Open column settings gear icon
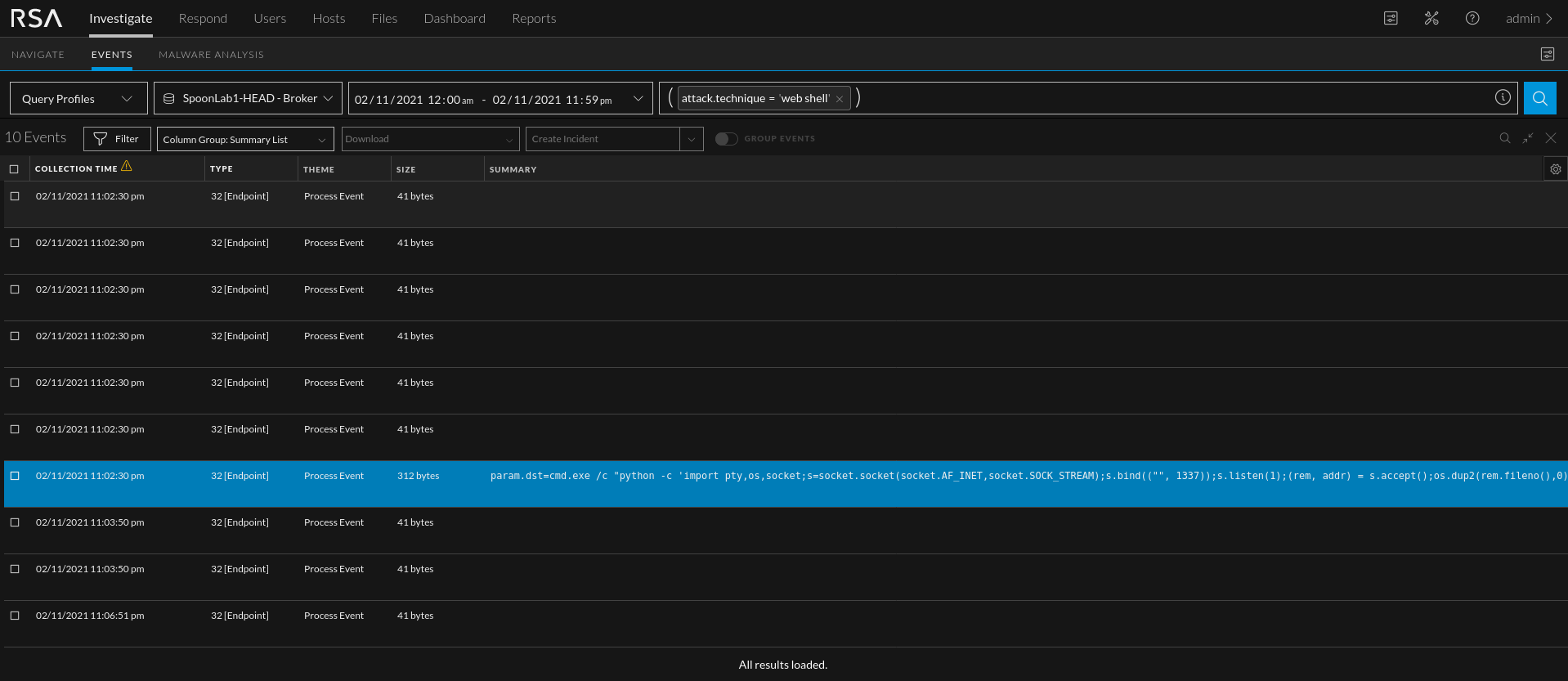Viewport: 1568px width, 681px height. 1556,169
